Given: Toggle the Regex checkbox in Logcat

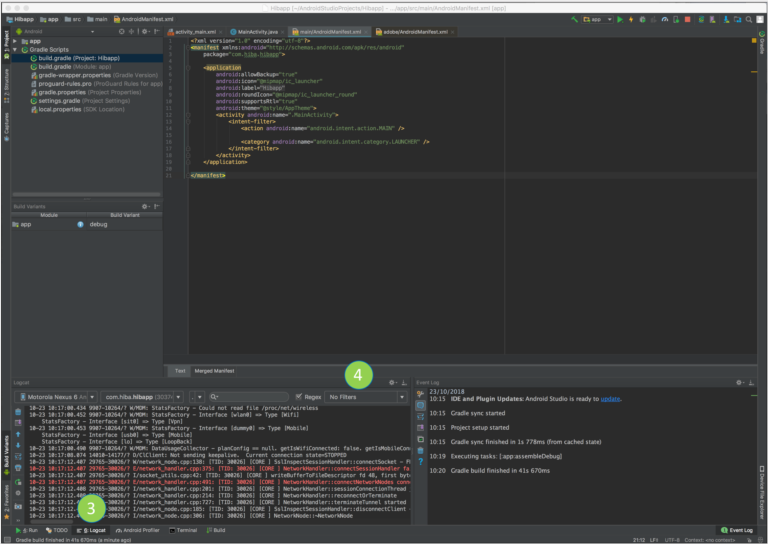Looking at the screenshot, I should pos(299,397).
